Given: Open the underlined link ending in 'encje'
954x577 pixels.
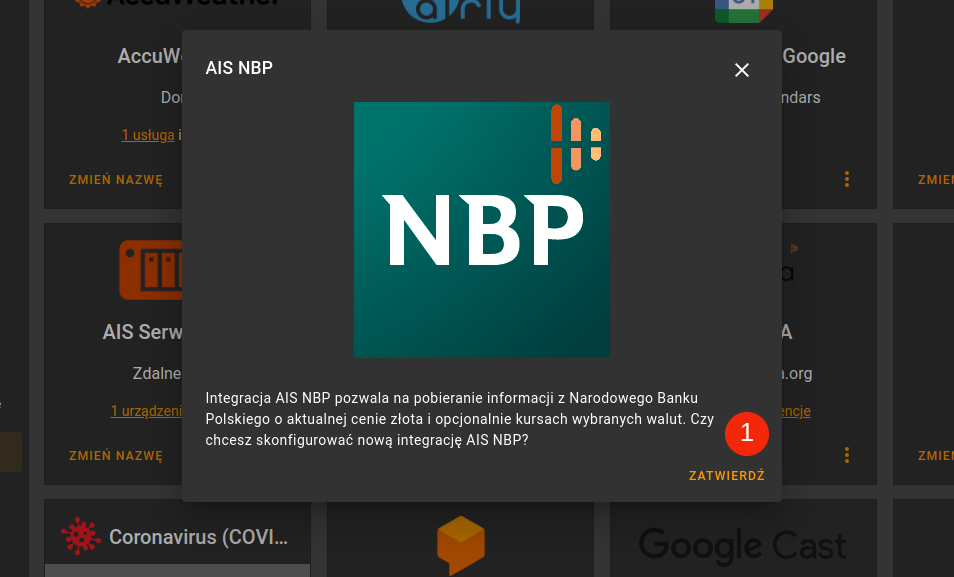Looking at the screenshot, I should pos(796,411).
